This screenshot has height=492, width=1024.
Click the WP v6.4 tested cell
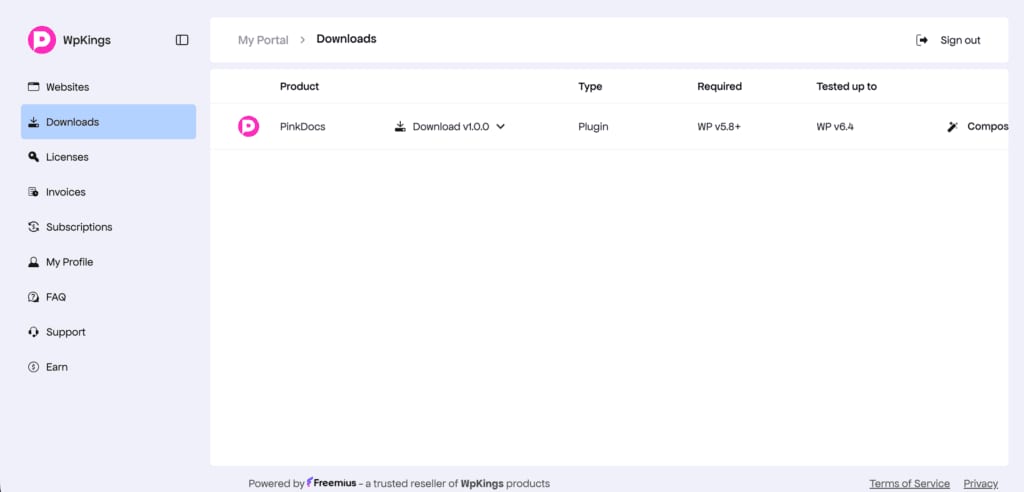[x=835, y=127]
